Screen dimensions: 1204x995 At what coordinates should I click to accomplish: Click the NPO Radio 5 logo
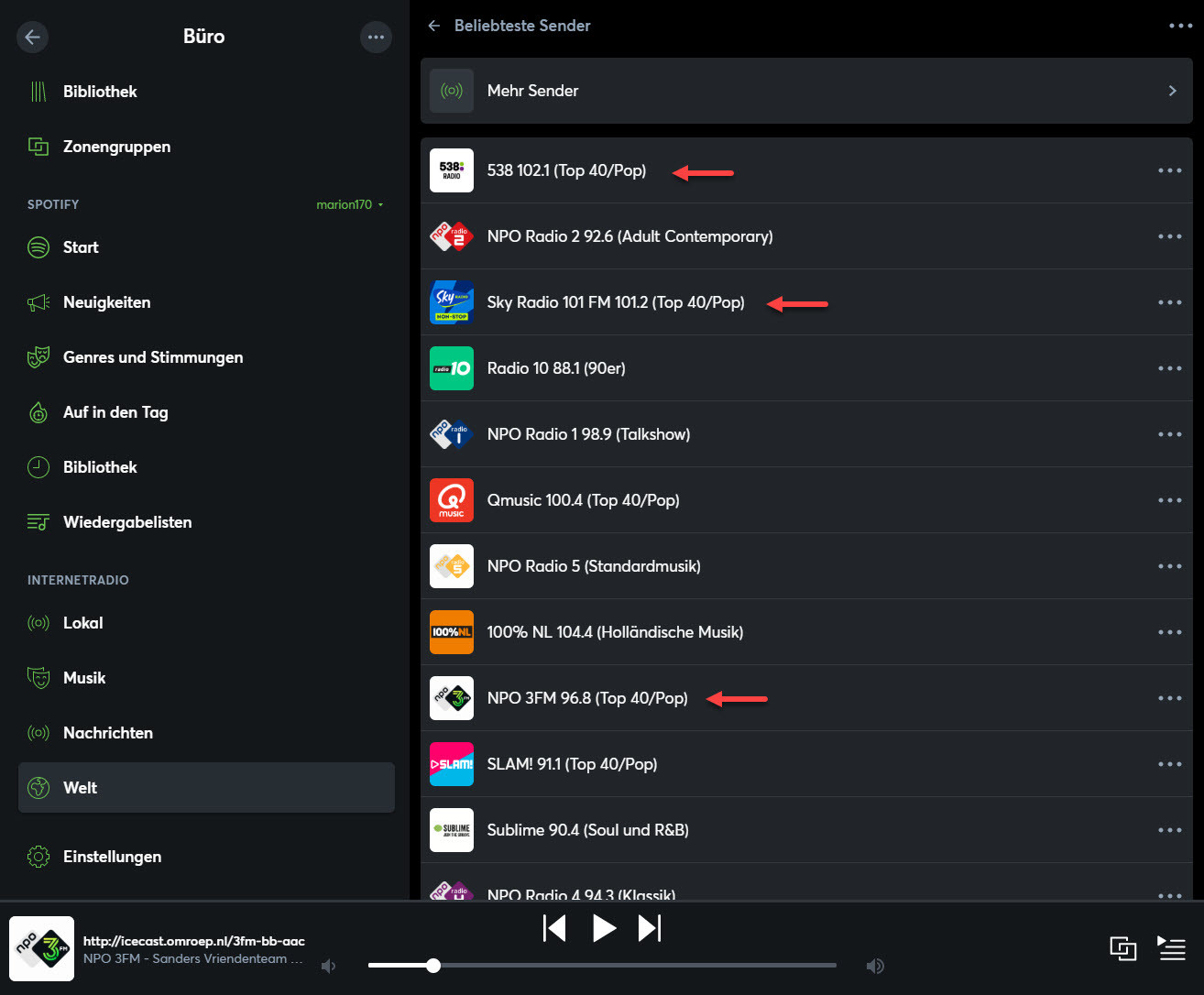tap(452, 566)
